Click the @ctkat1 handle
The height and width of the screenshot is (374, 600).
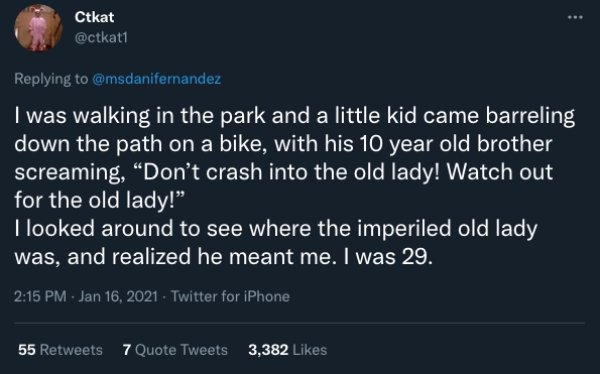pos(101,38)
